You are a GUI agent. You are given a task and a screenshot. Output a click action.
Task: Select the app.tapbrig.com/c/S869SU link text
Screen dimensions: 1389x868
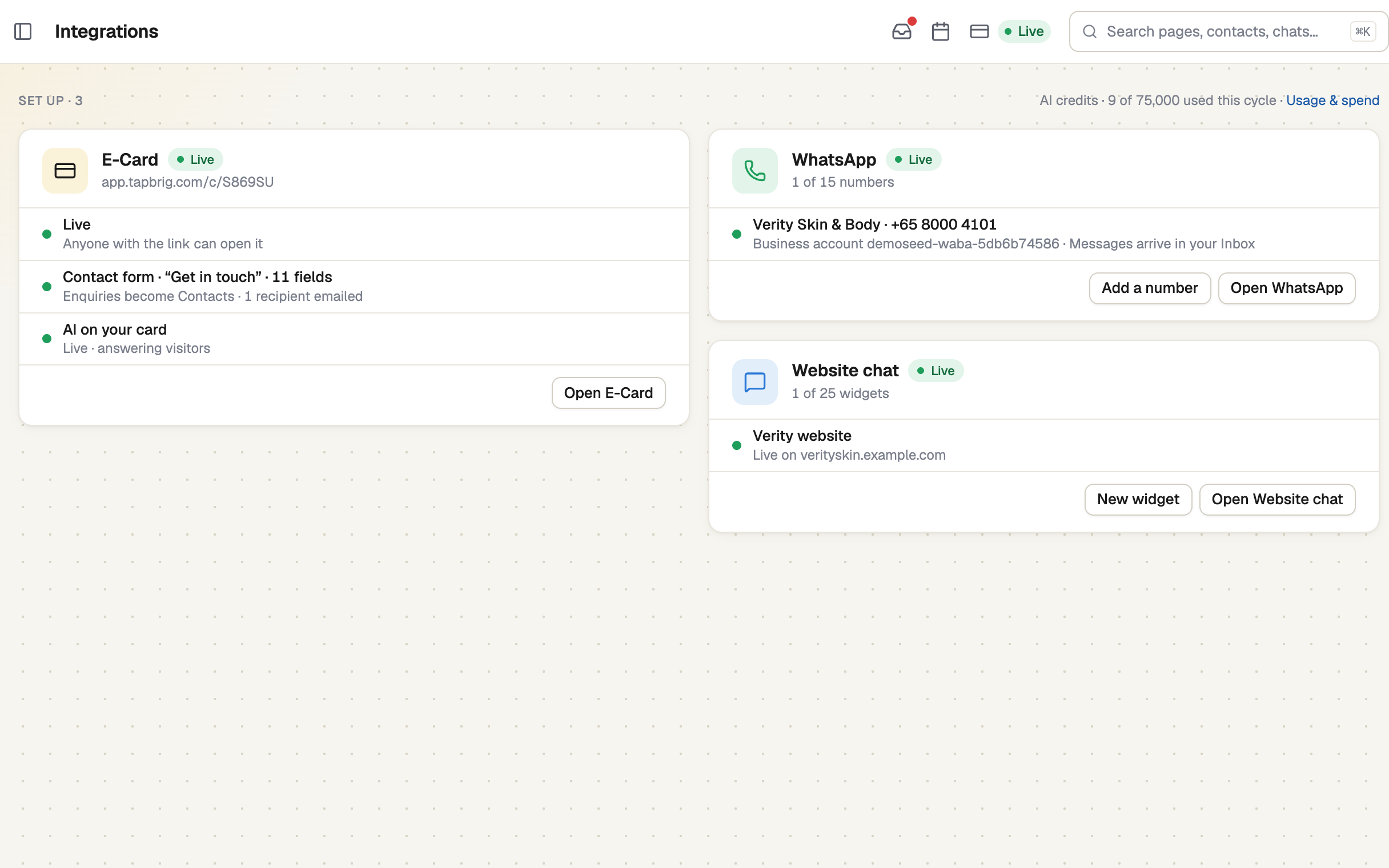point(187,182)
